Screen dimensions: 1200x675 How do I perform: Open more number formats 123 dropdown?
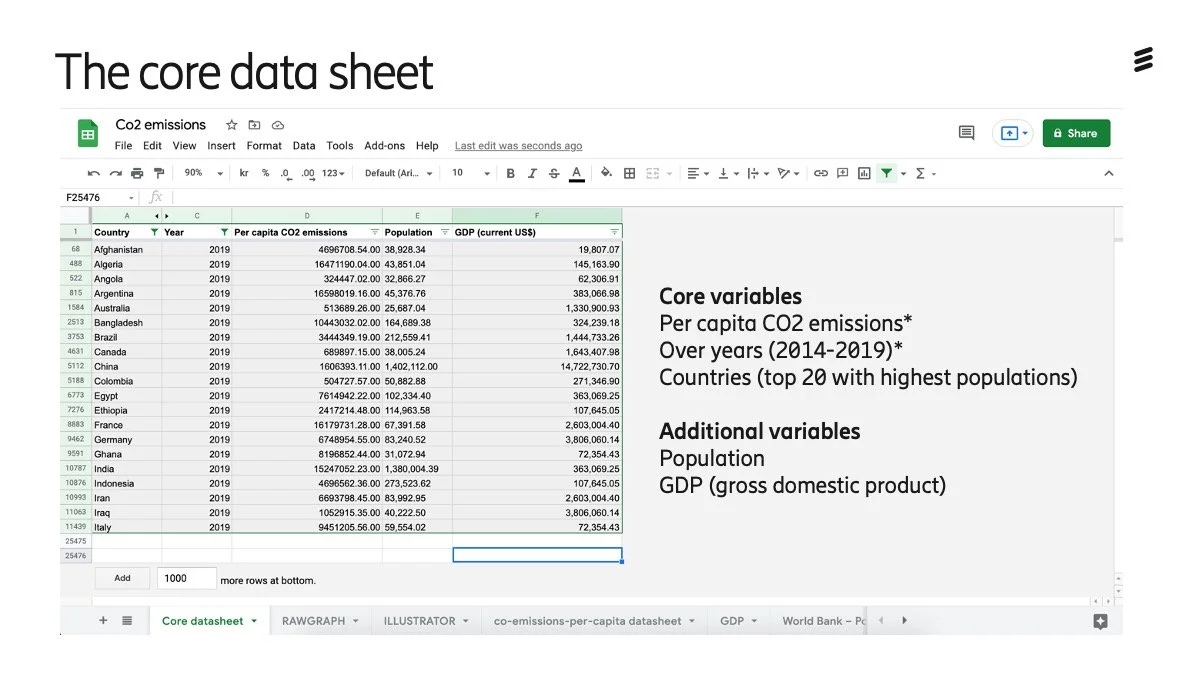[x=333, y=173]
